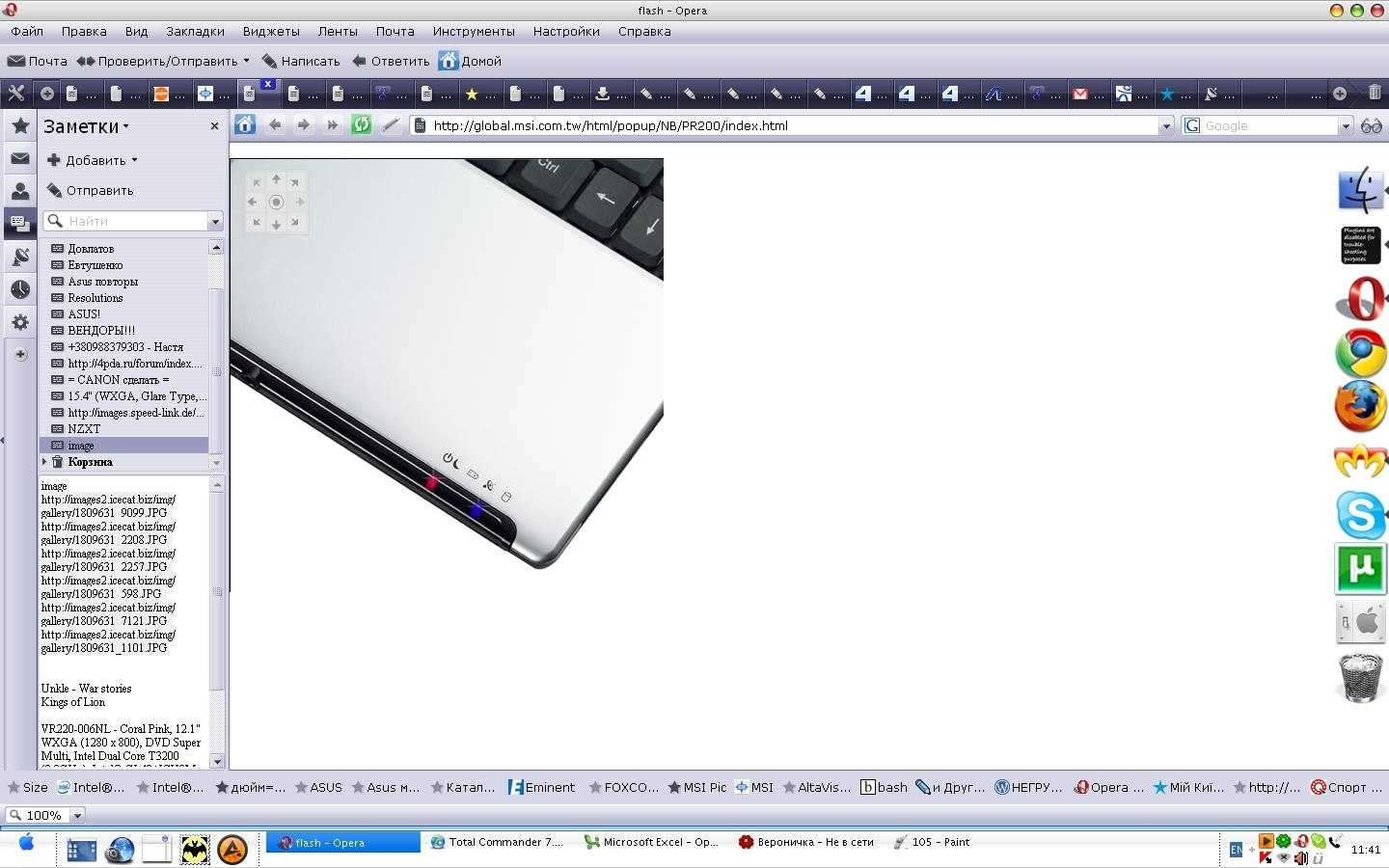The height and width of the screenshot is (868, 1389).
Task: Open the Eminent bookmark
Action: pos(541,787)
